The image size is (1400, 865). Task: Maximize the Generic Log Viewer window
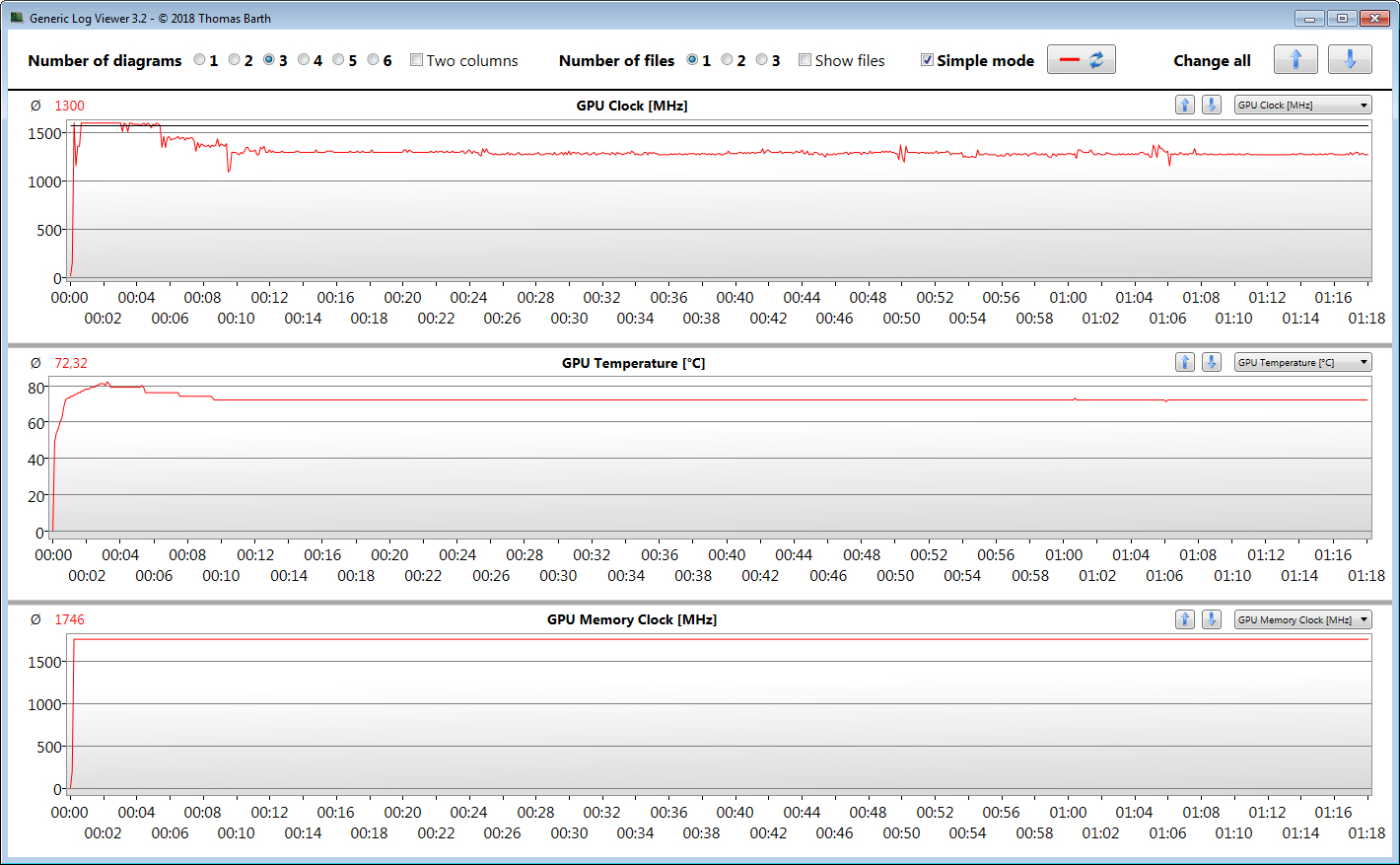pos(1342,18)
